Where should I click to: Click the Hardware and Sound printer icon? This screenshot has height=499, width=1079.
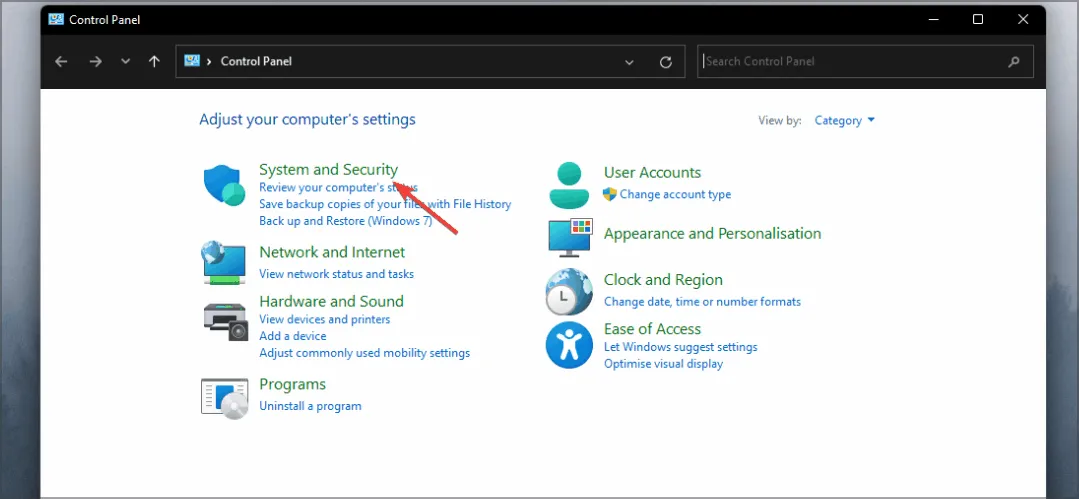pyautogui.click(x=224, y=319)
